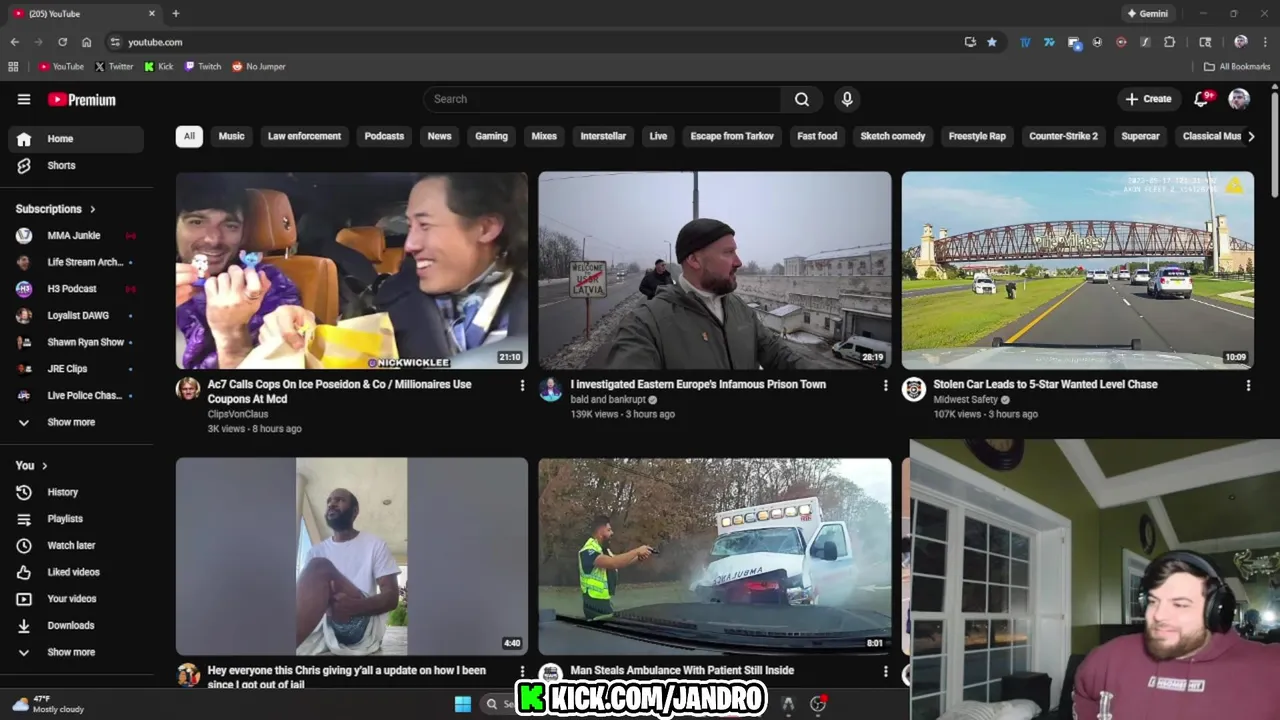Open the Subscriptions section chevron
The image size is (1280, 720).
(x=93, y=209)
